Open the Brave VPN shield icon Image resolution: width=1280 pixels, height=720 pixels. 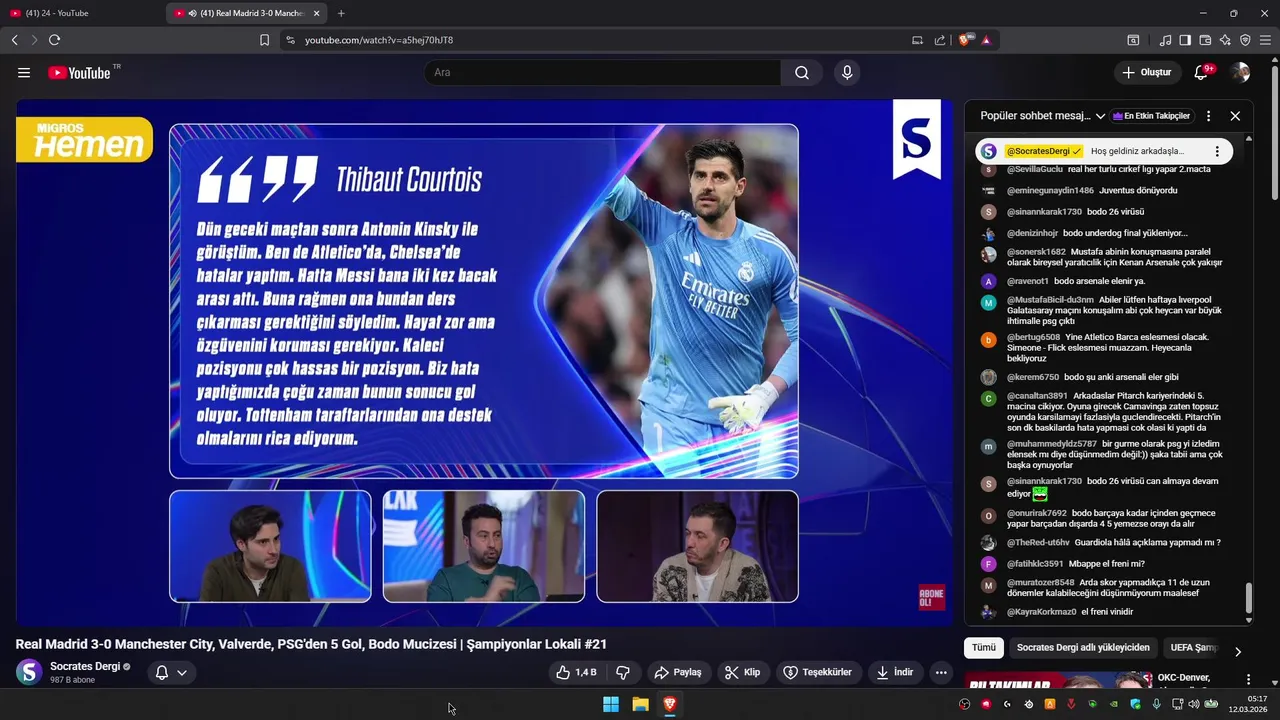tap(1245, 40)
